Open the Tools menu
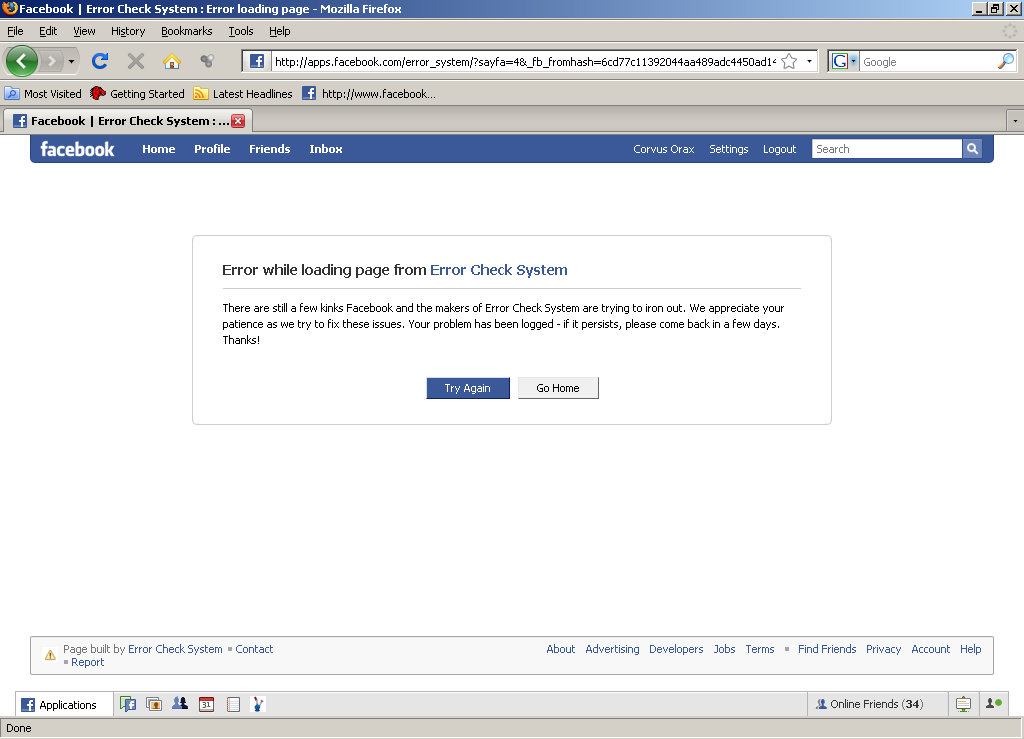This screenshot has height=739, width=1024. click(x=240, y=31)
